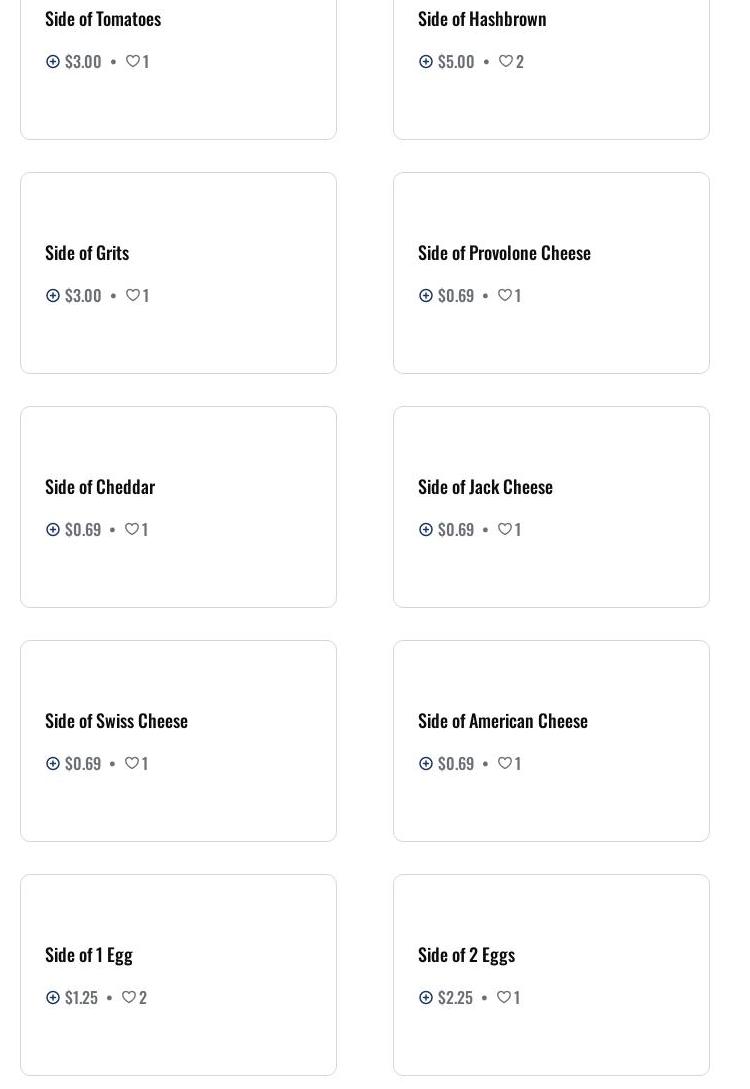The image size is (750, 1089).
Task: Open the Side of Grits item
Action: click(87, 253)
